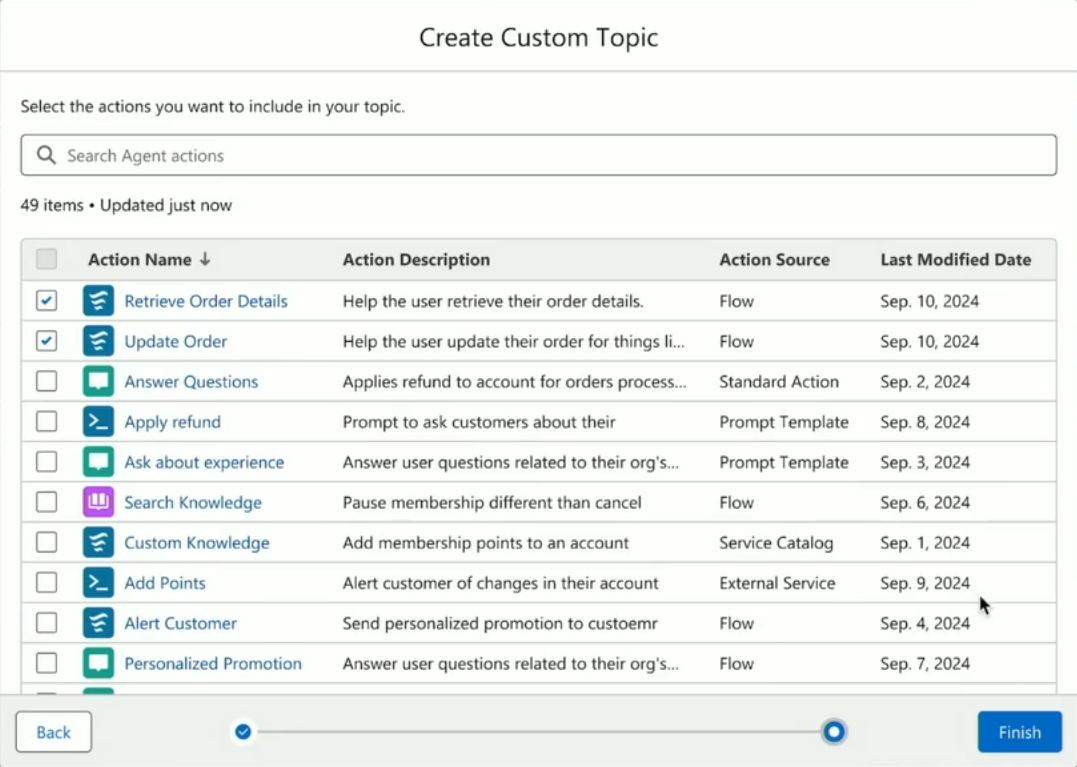Viewport: 1077px width, 767px height.
Task: Go back with the Back button
Action: click(x=54, y=732)
